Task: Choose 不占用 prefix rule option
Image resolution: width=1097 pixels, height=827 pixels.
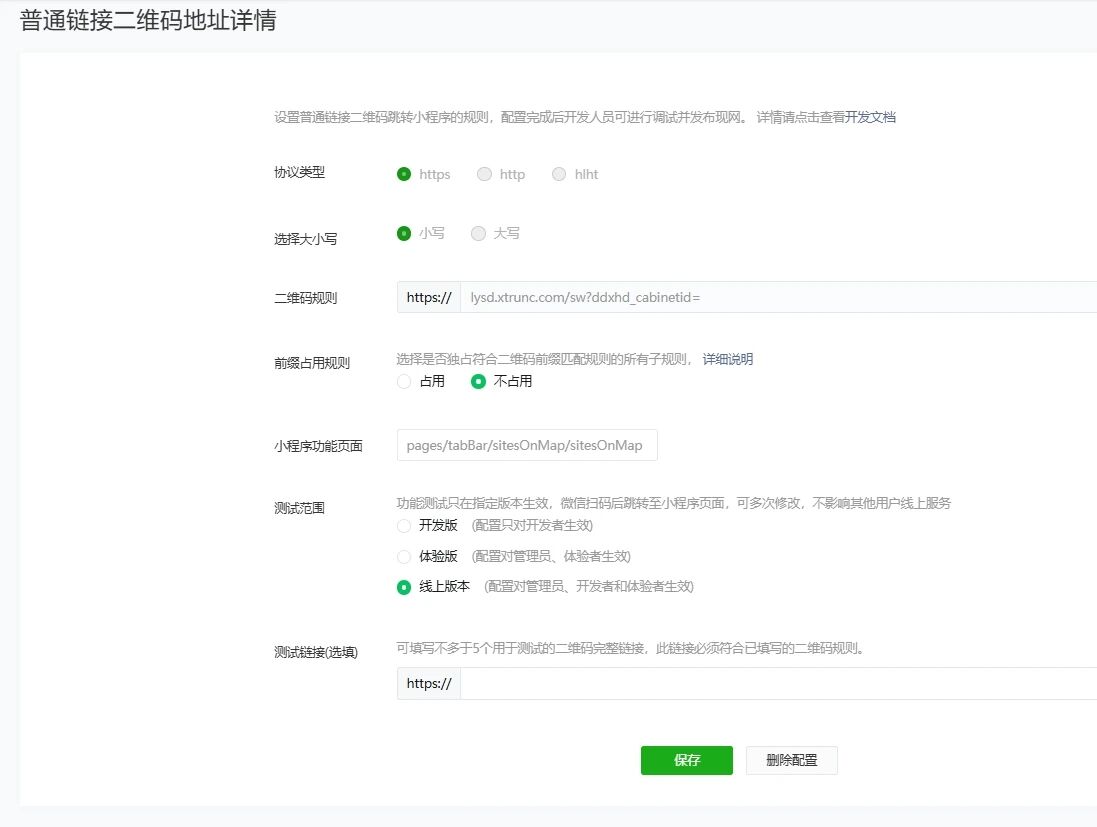Action: pyautogui.click(x=479, y=381)
